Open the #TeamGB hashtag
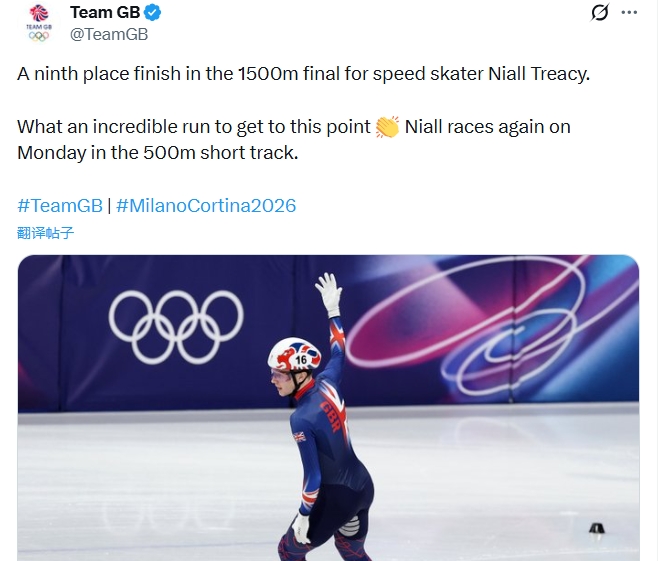The width and height of the screenshot is (670, 561). (60, 206)
